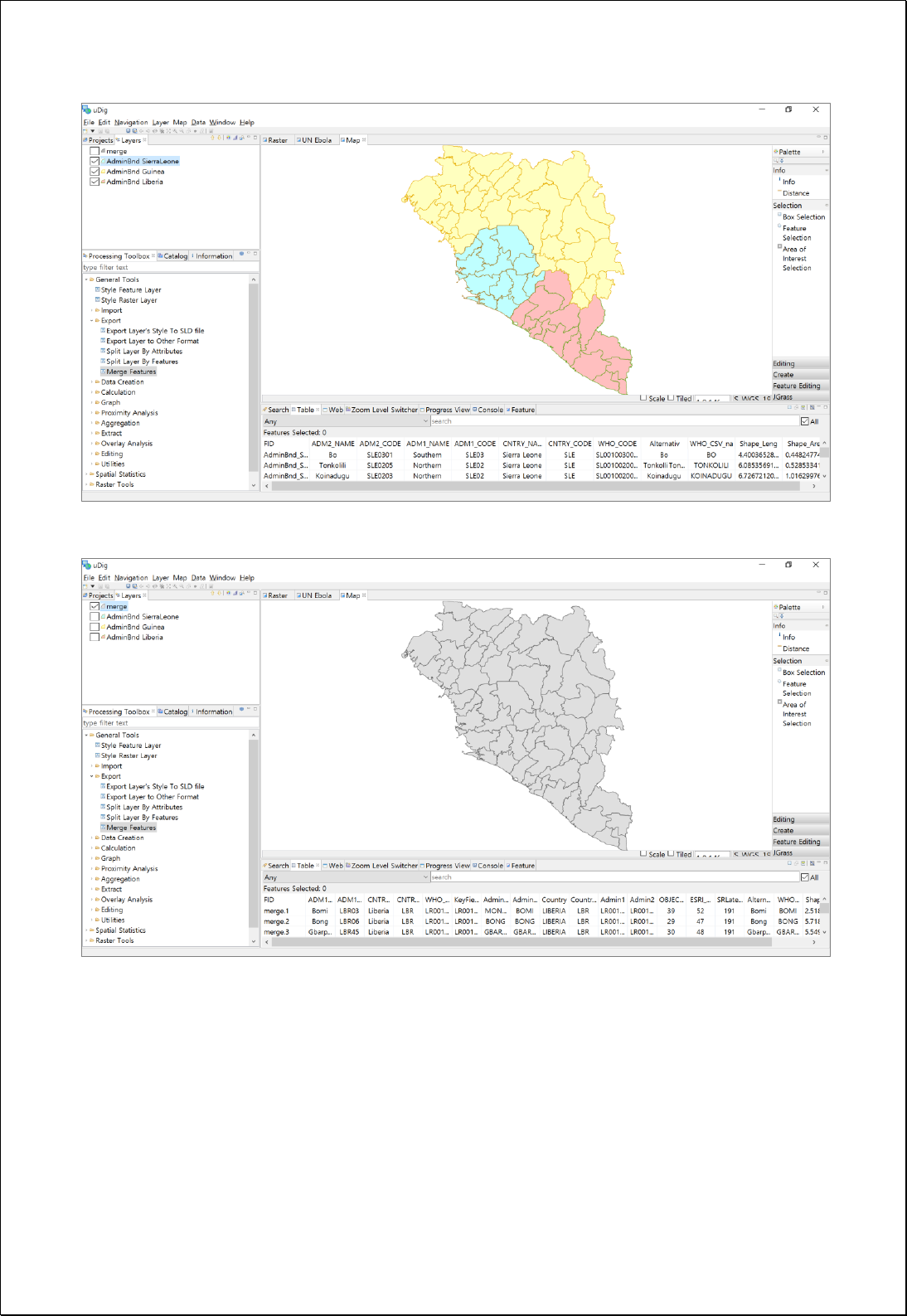The width and height of the screenshot is (907, 1316).
Task: Pick Area of Interest Selection, colored-map window
Action: tap(796, 259)
